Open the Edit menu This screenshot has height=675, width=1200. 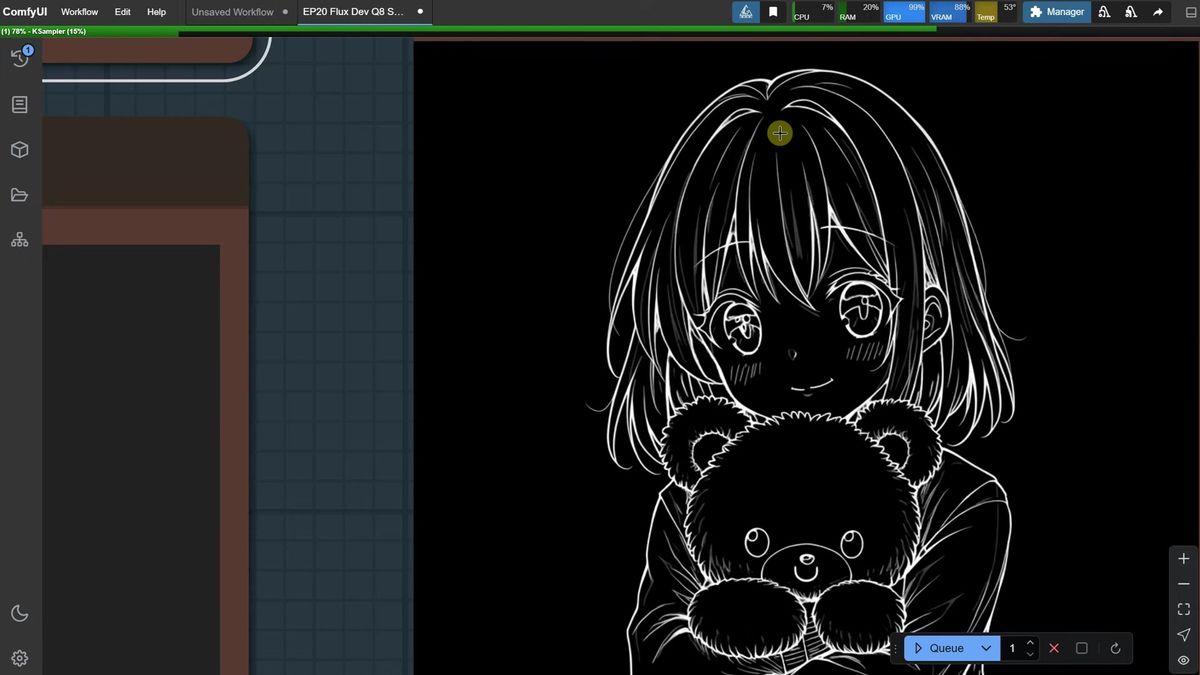122,12
